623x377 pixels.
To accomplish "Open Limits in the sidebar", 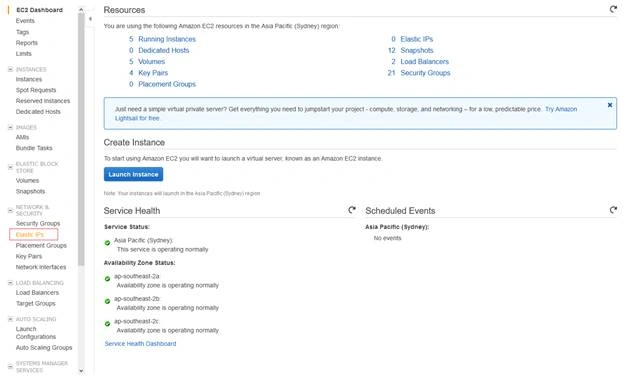I will tap(23, 53).
